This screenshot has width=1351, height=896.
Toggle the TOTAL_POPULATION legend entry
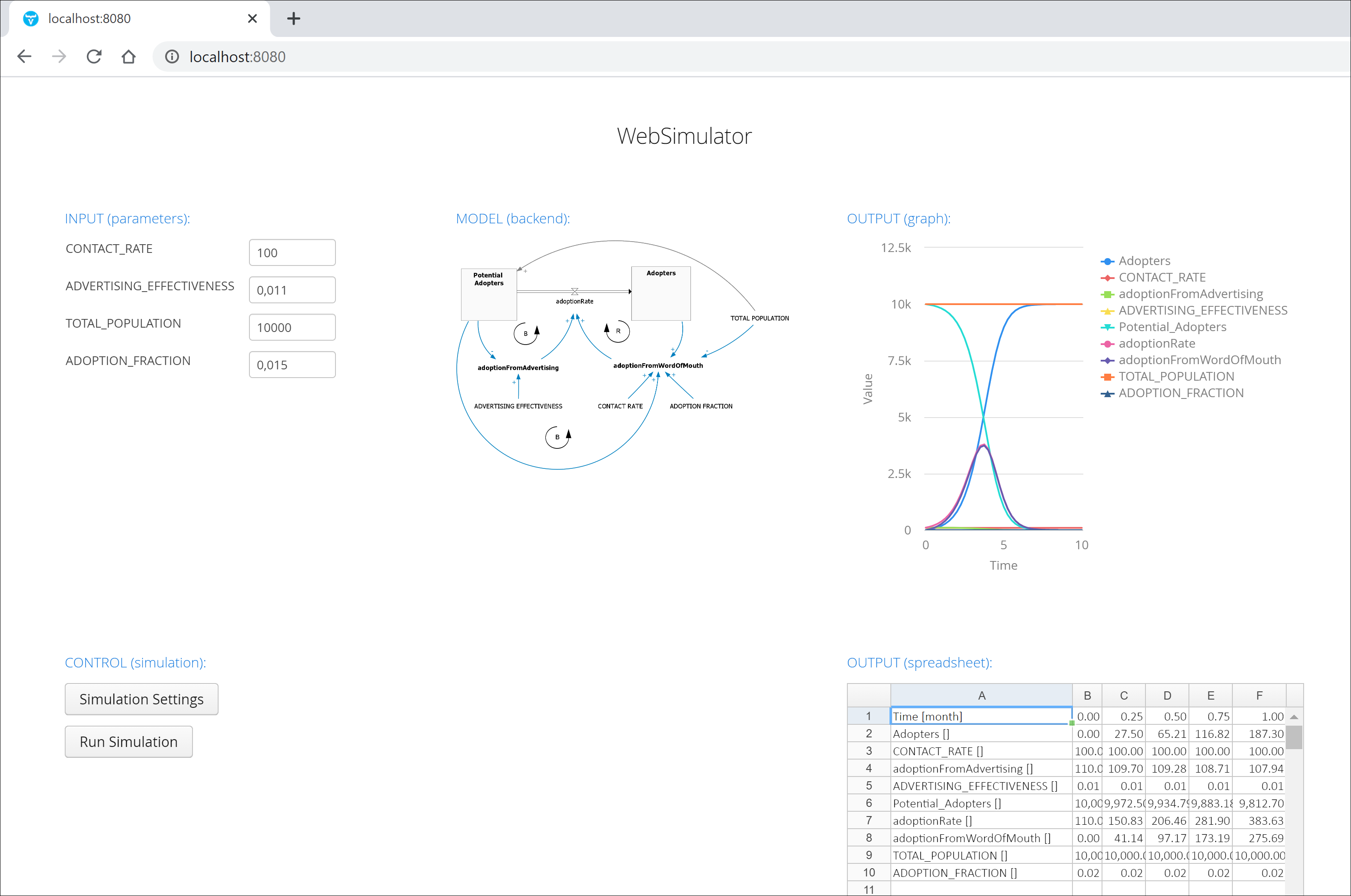click(1175, 377)
